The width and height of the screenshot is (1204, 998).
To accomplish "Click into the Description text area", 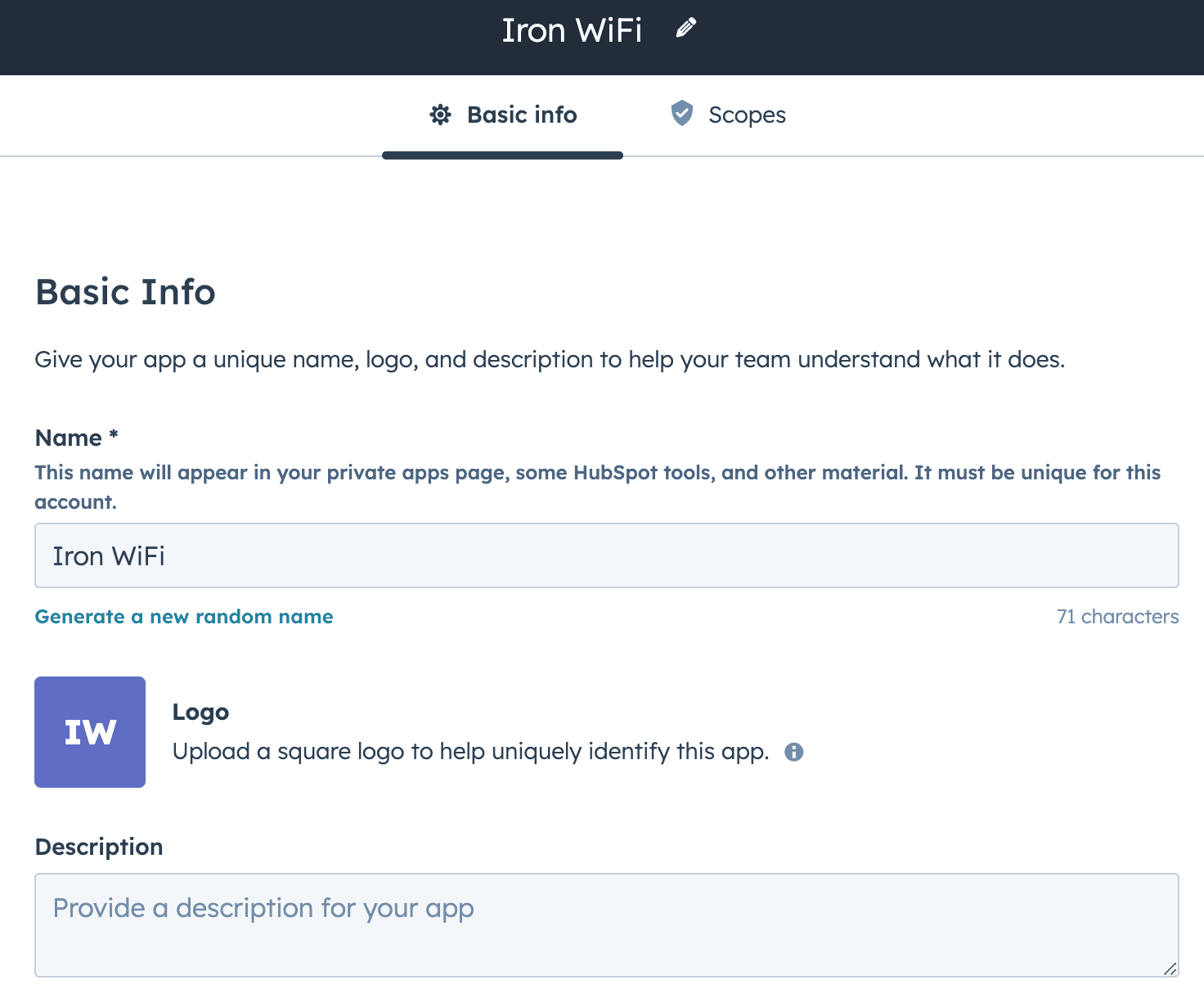I will click(x=607, y=925).
